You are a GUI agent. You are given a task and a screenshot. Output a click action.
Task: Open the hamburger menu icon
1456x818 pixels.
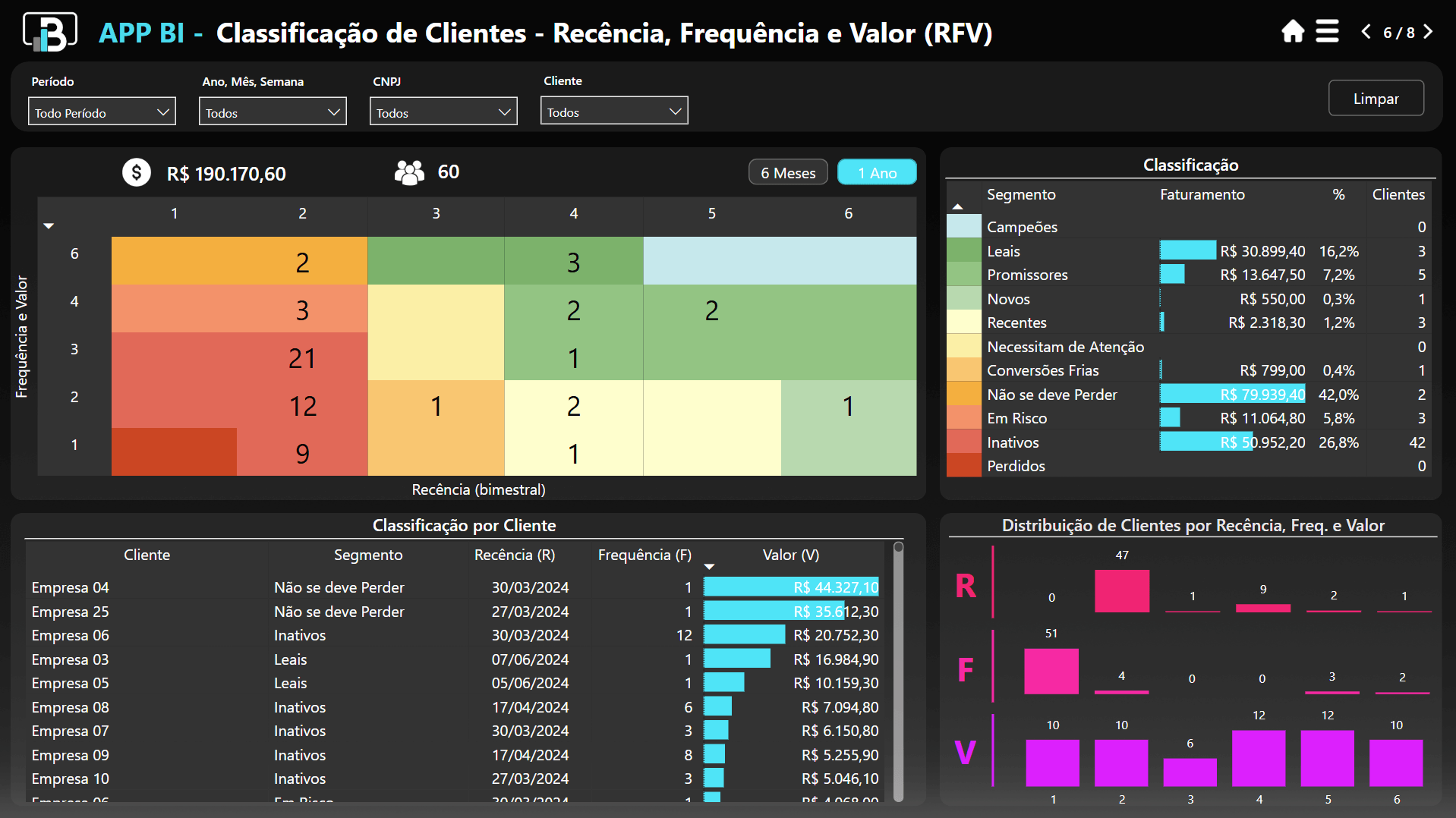point(1327,32)
